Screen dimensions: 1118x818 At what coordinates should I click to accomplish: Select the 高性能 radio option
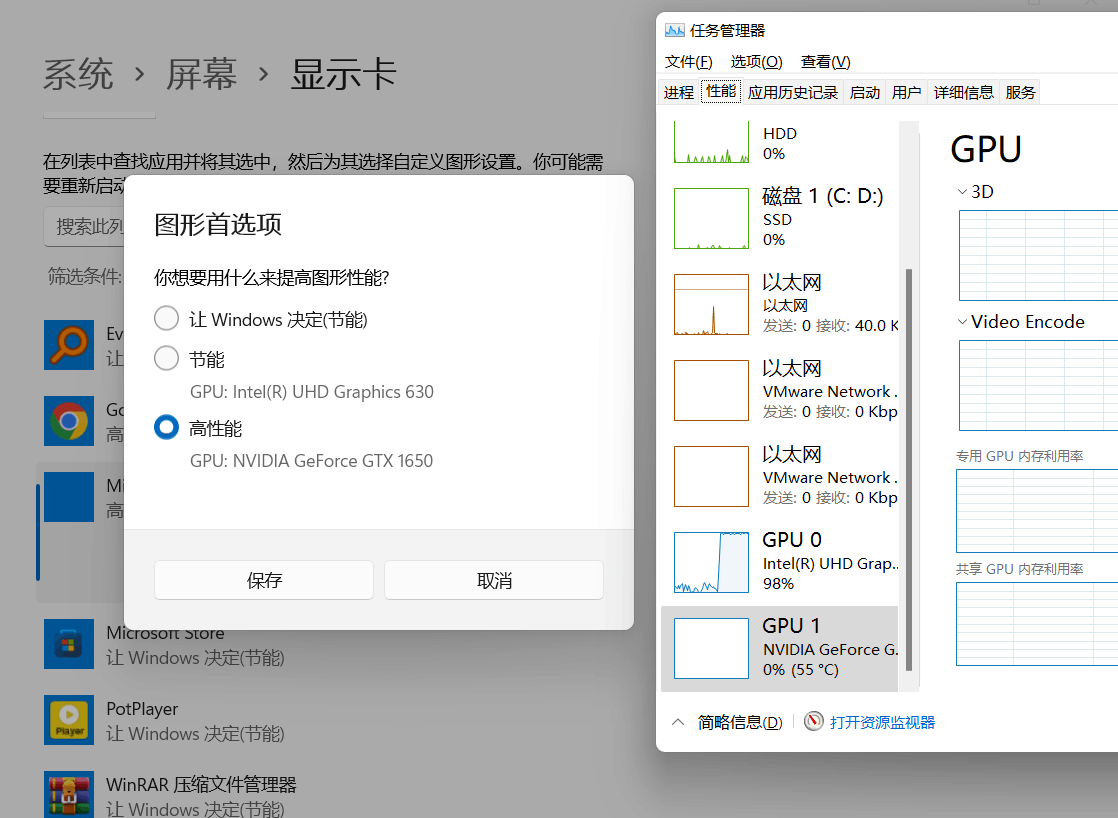pyautogui.click(x=167, y=427)
